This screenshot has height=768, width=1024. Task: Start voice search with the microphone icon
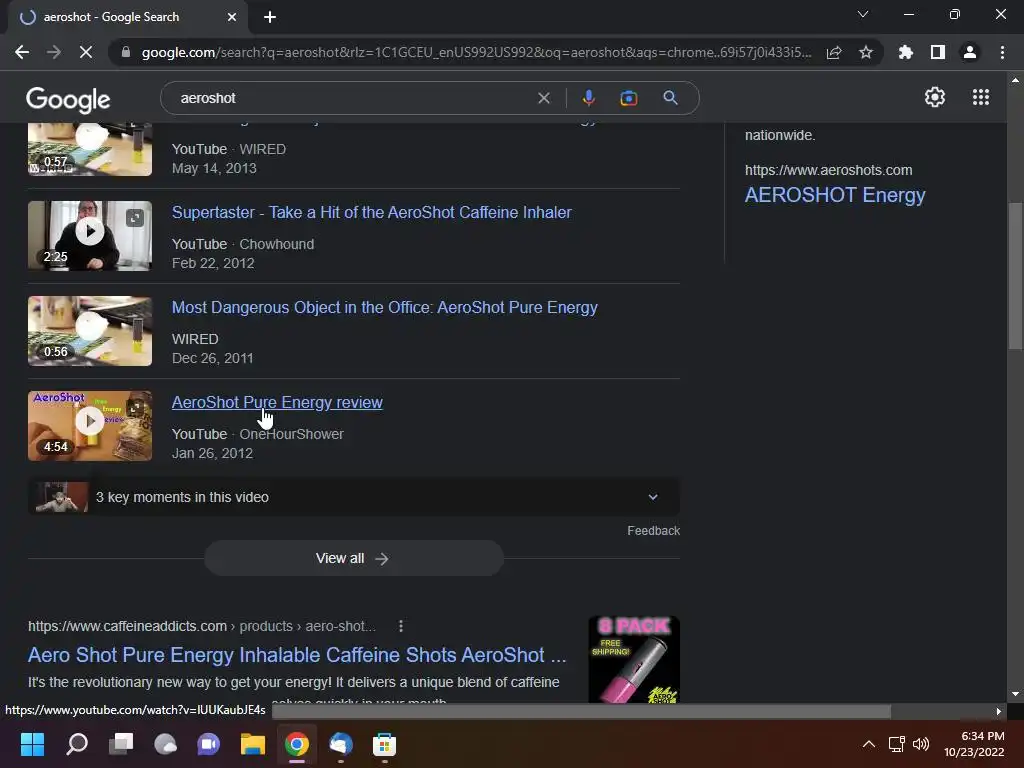[x=588, y=98]
